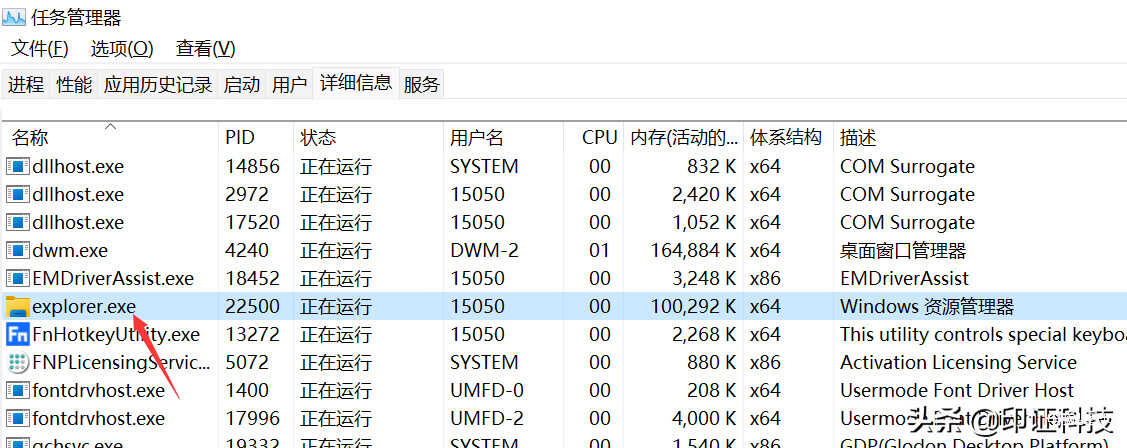Click the UMFD-0 user name cell
Viewport: 1127px width, 448px height.
[x=487, y=391]
